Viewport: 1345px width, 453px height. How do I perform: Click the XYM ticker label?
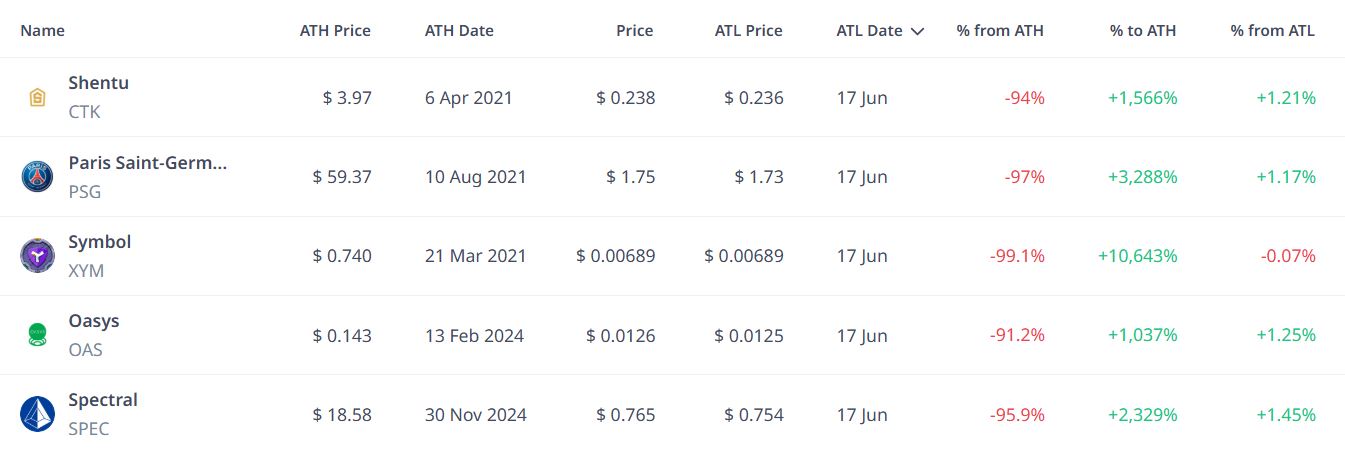click(86, 271)
